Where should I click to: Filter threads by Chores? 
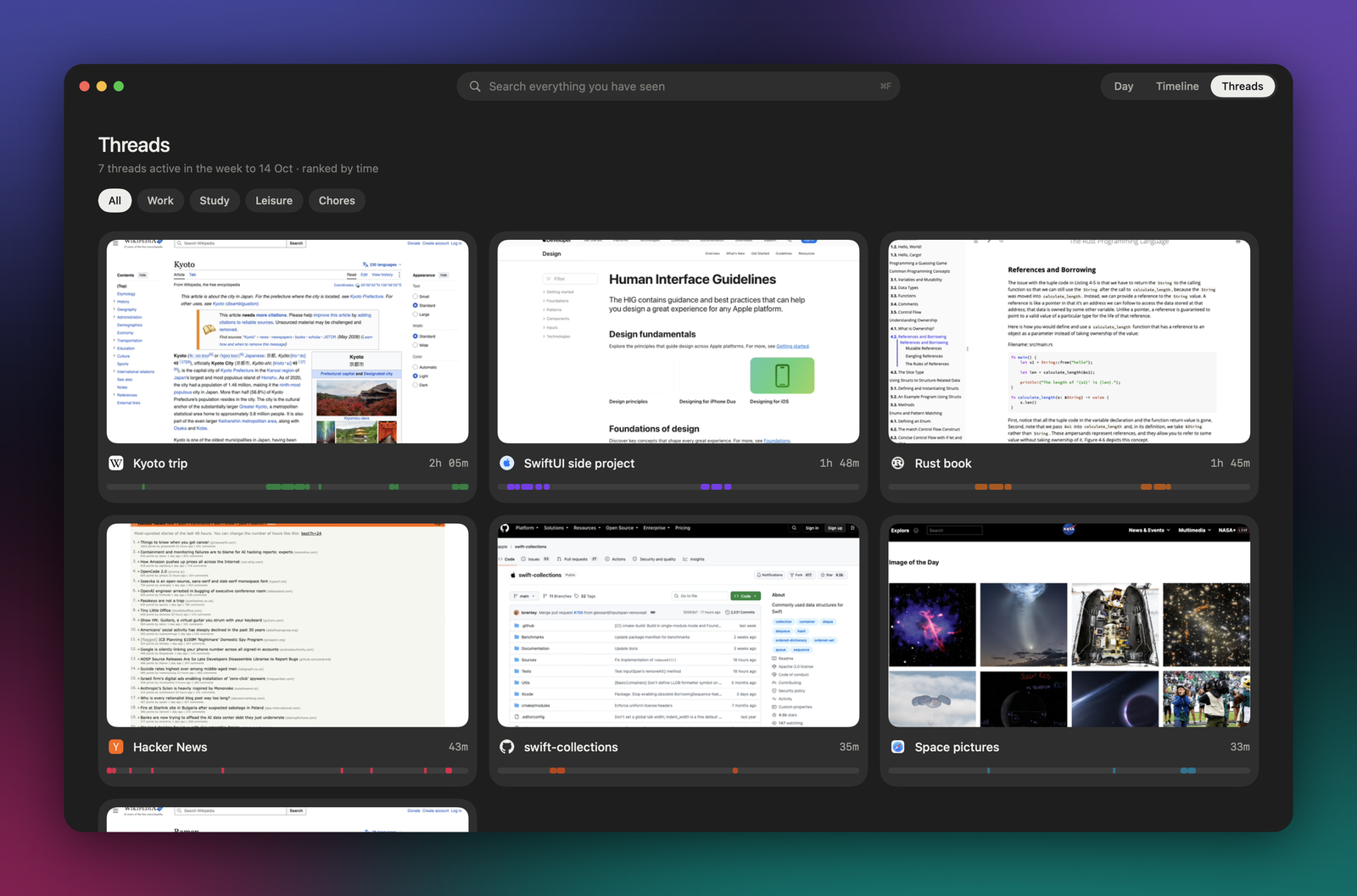point(337,201)
